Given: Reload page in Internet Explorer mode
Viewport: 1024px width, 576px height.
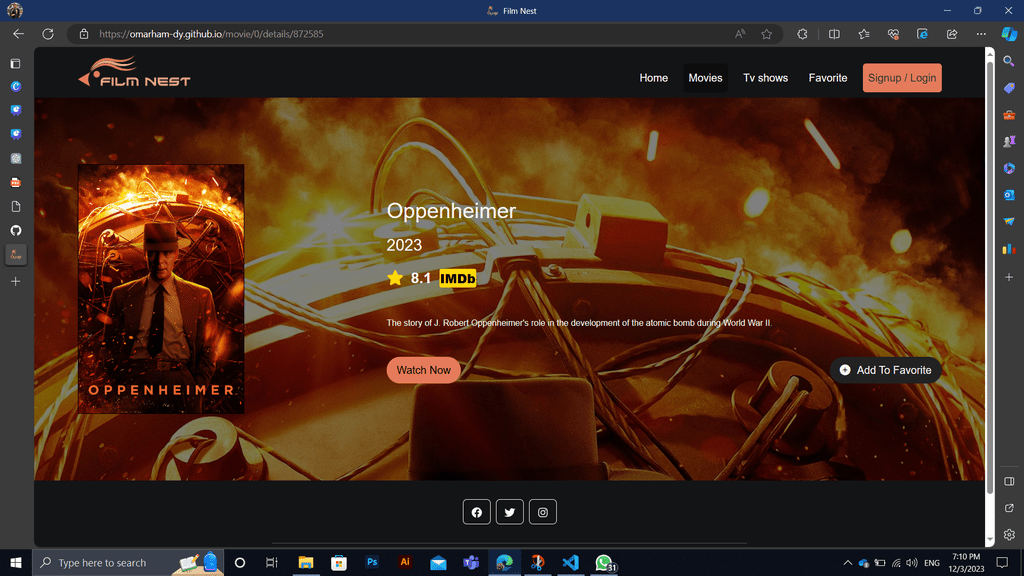Looking at the screenshot, I should [x=922, y=34].
